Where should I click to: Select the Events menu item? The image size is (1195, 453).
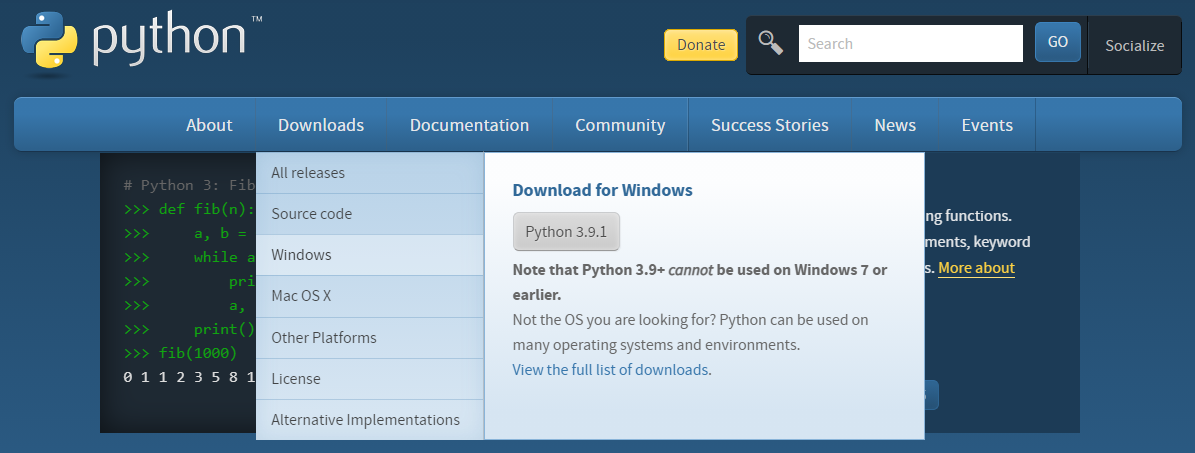987,125
